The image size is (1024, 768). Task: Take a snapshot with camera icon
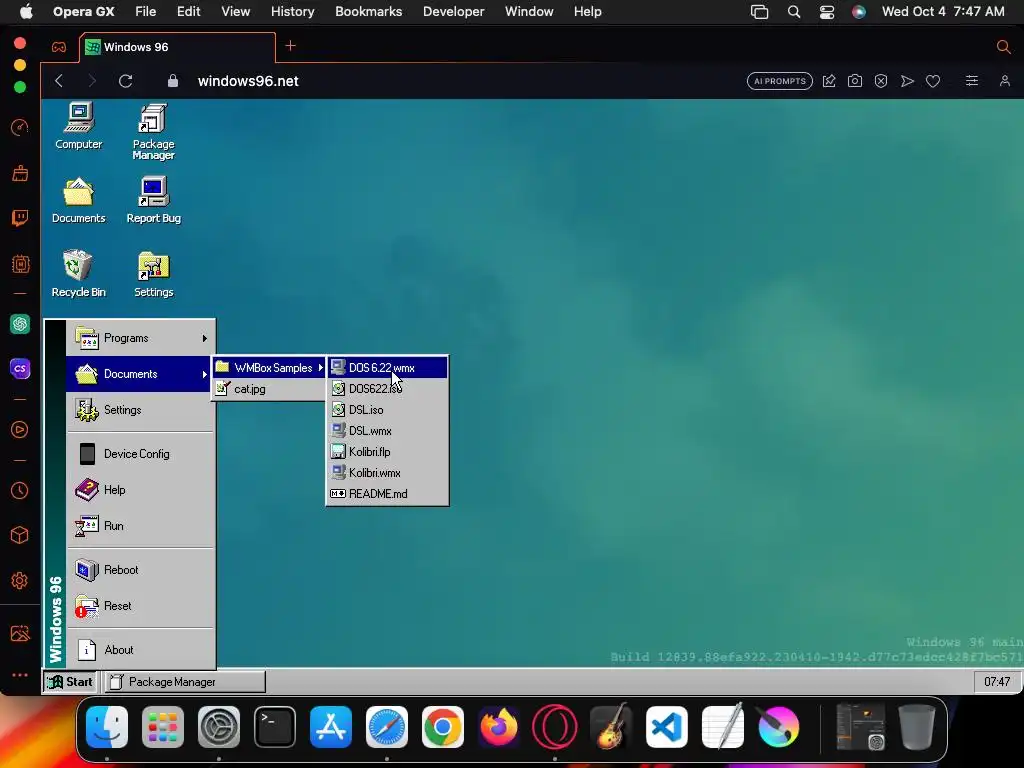click(x=855, y=81)
